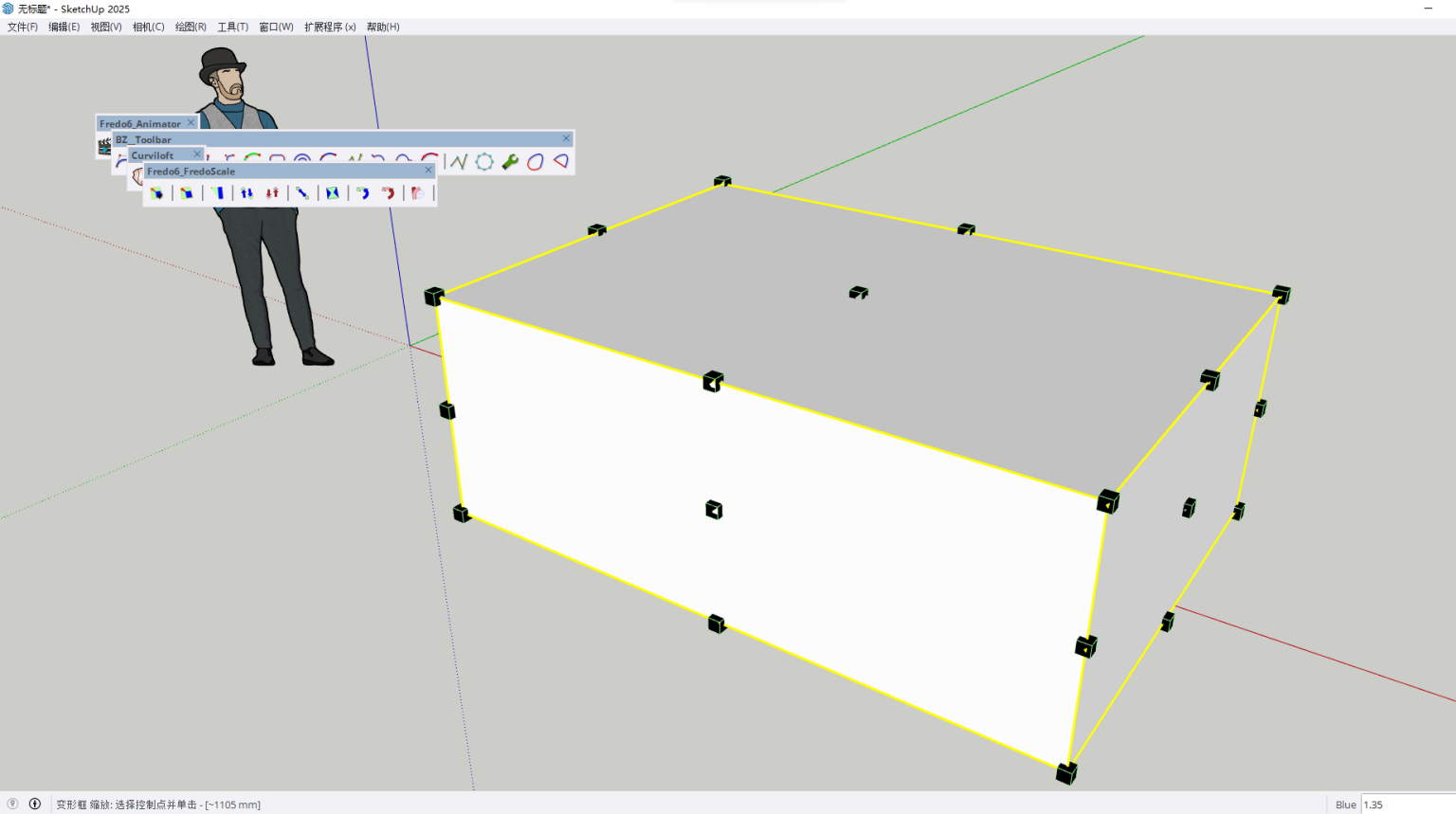Viewport: 1456px width, 814px height.
Task: Click the info circle icon in status bar
Action: (x=35, y=804)
